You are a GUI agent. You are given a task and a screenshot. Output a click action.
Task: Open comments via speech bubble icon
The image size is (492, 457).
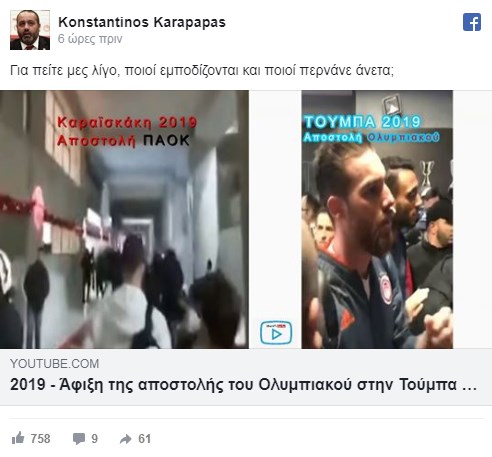click(79, 439)
